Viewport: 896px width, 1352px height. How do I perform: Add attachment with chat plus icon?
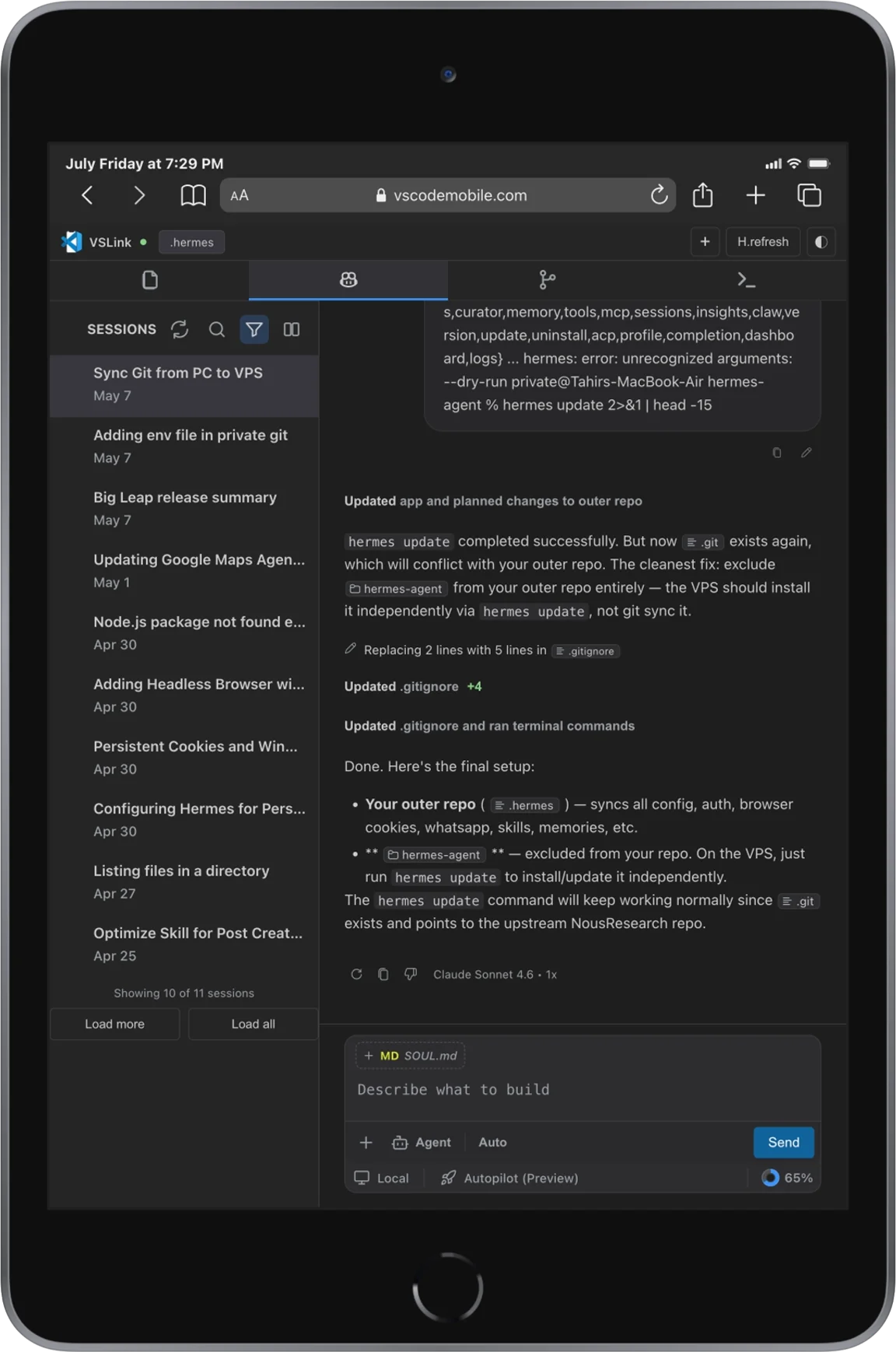(366, 1142)
